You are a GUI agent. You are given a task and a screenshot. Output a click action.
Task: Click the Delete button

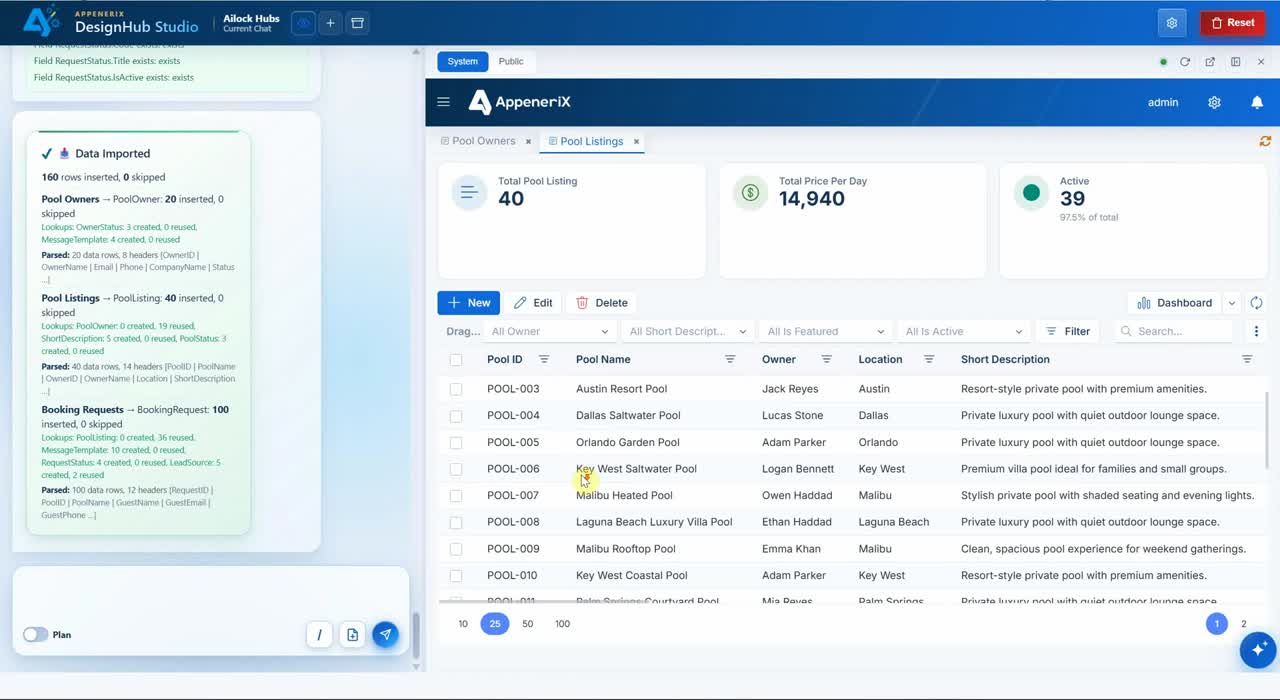(x=602, y=303)
